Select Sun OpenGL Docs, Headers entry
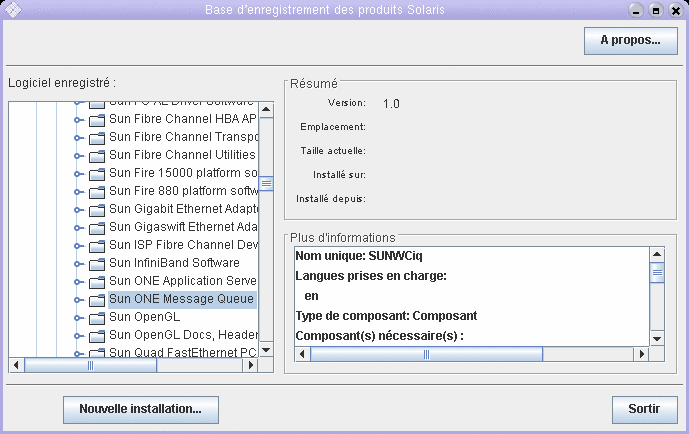This screenshot has height=434, width=689. [183, 335]
